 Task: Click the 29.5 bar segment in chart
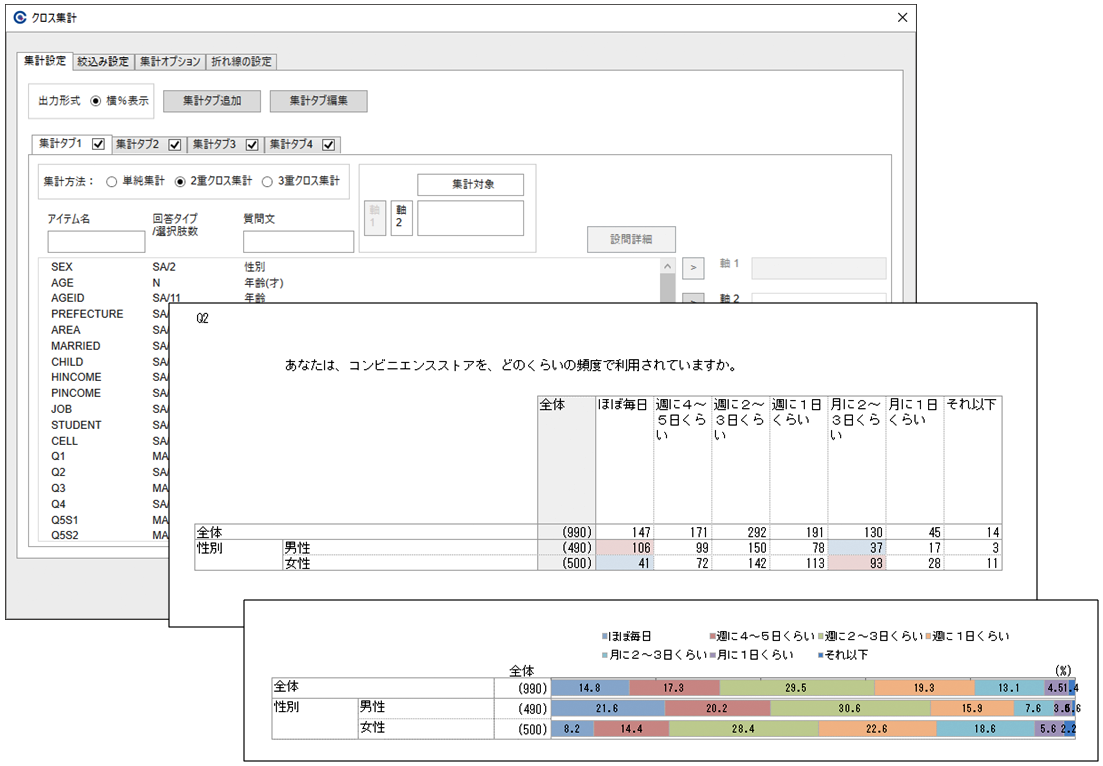click(x=797, y=688)
